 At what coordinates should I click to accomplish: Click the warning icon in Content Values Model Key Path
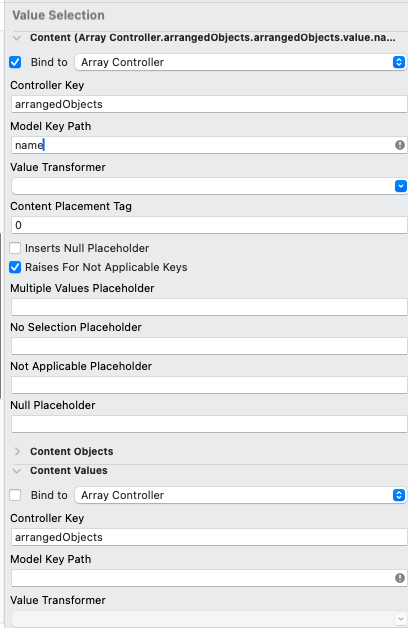click(x=400, y=578)
